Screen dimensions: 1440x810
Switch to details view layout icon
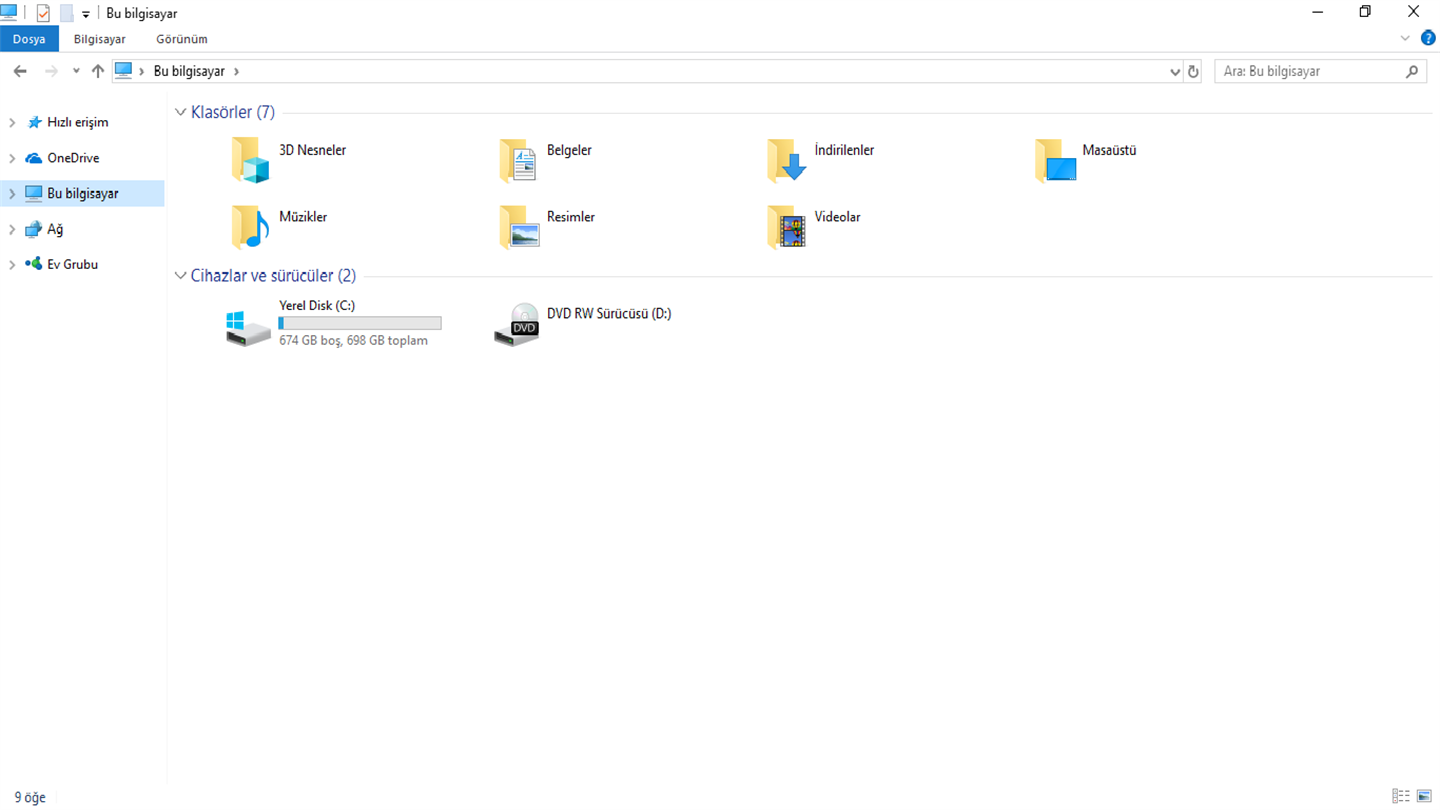[1401, 796]
